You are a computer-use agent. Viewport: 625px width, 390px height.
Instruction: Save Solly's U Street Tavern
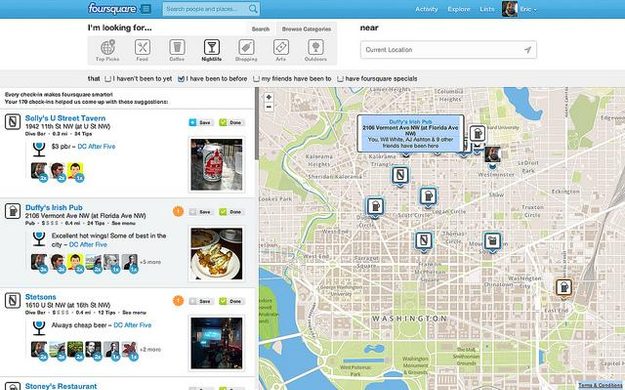pyautogui.click(x=200, y=122)
